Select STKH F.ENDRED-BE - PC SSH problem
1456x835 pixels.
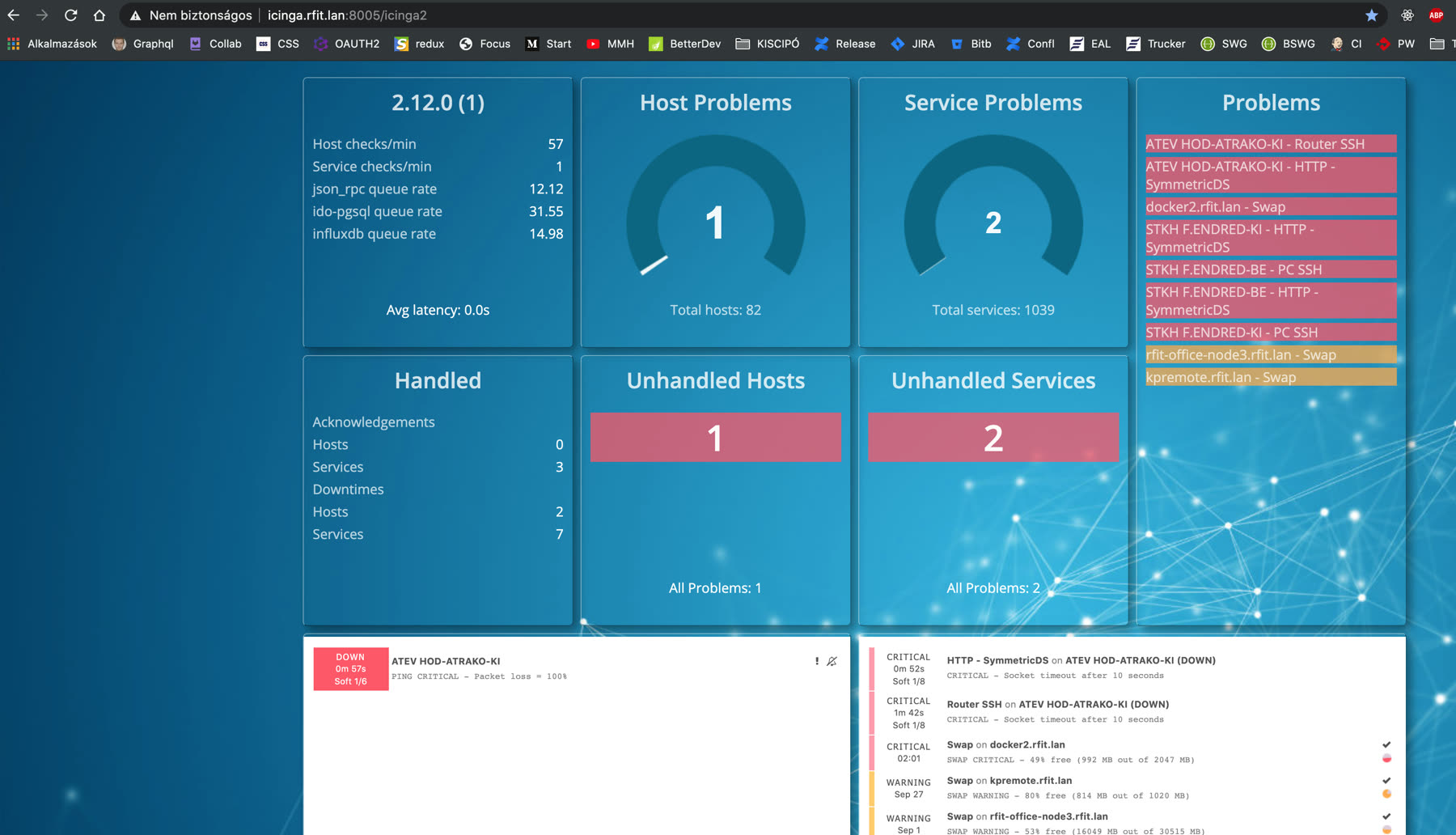[x=1271, y=269]
